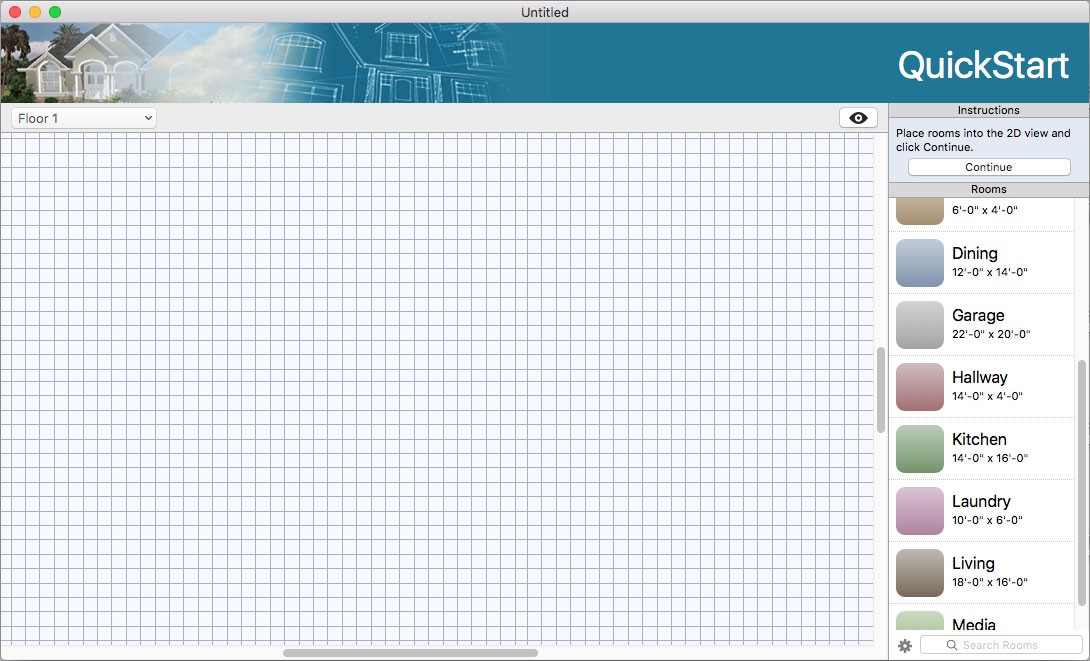Select the Media room swatch icon

coord(920,621)
